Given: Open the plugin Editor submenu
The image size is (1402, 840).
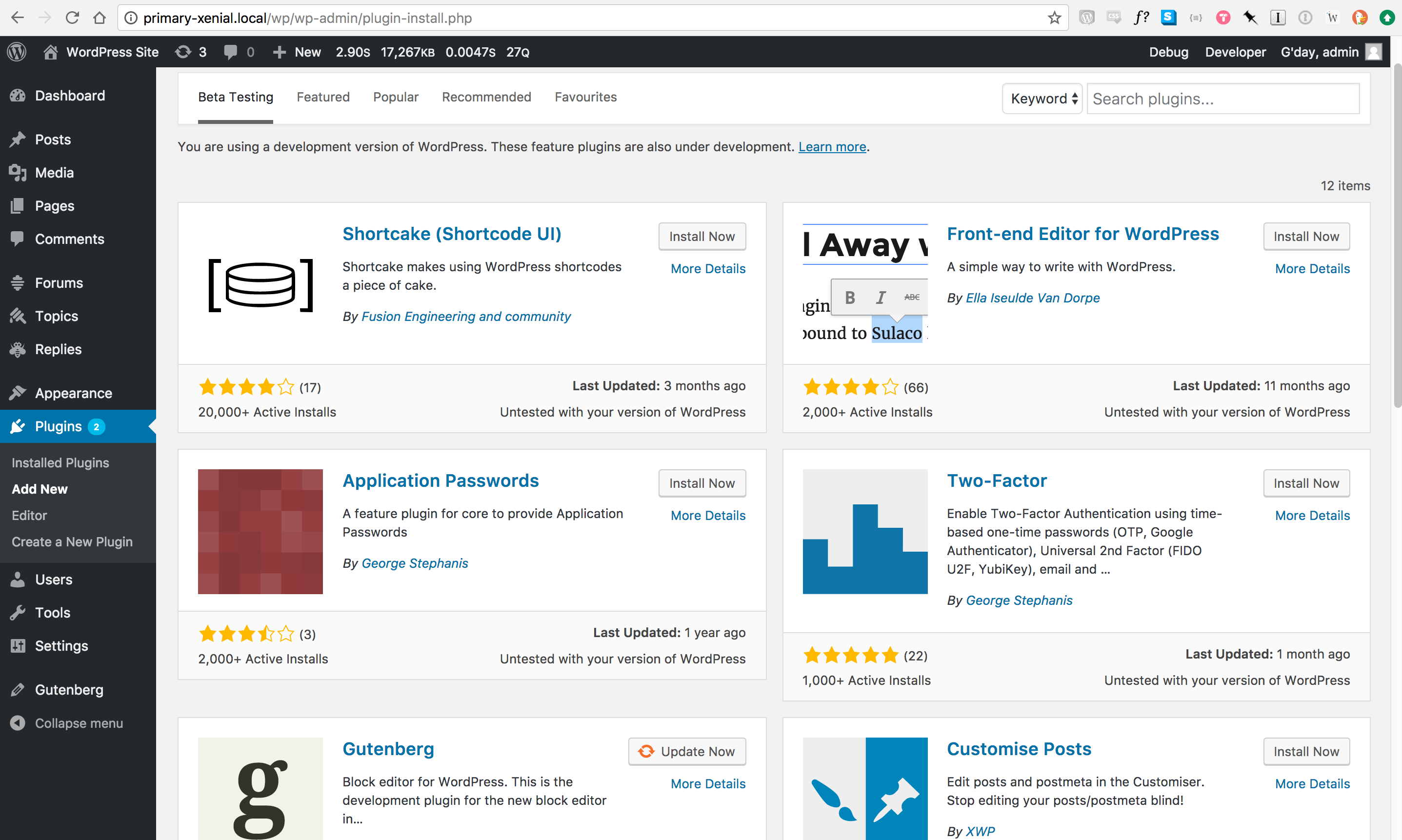Looking at the screenshot, I should coord(29,515).
